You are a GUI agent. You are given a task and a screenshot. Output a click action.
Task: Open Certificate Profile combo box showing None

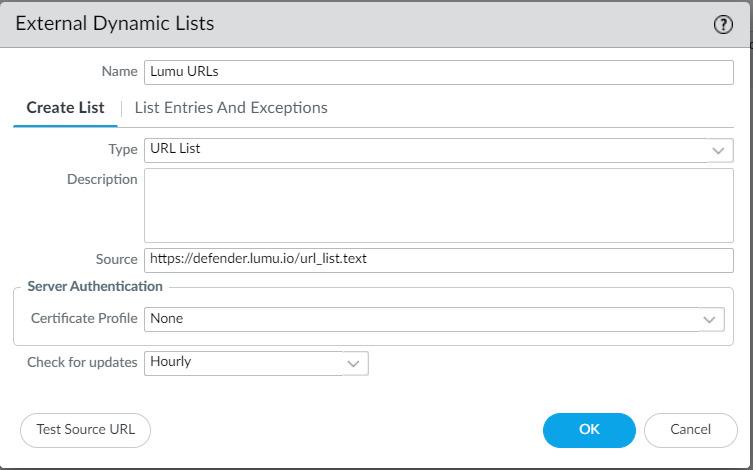[420, 319]
